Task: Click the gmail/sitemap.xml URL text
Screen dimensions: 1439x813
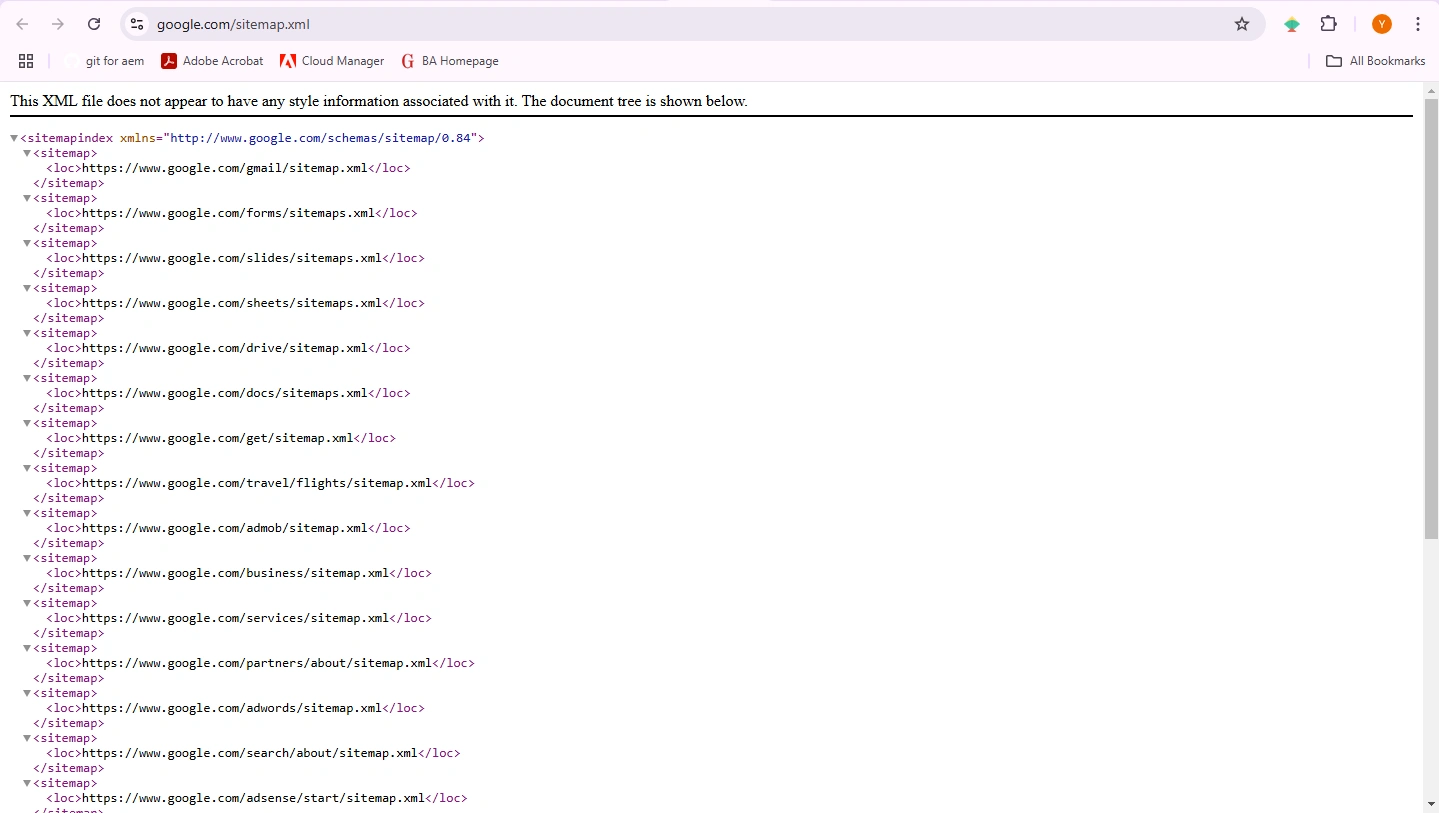Action: coord(225,168)
